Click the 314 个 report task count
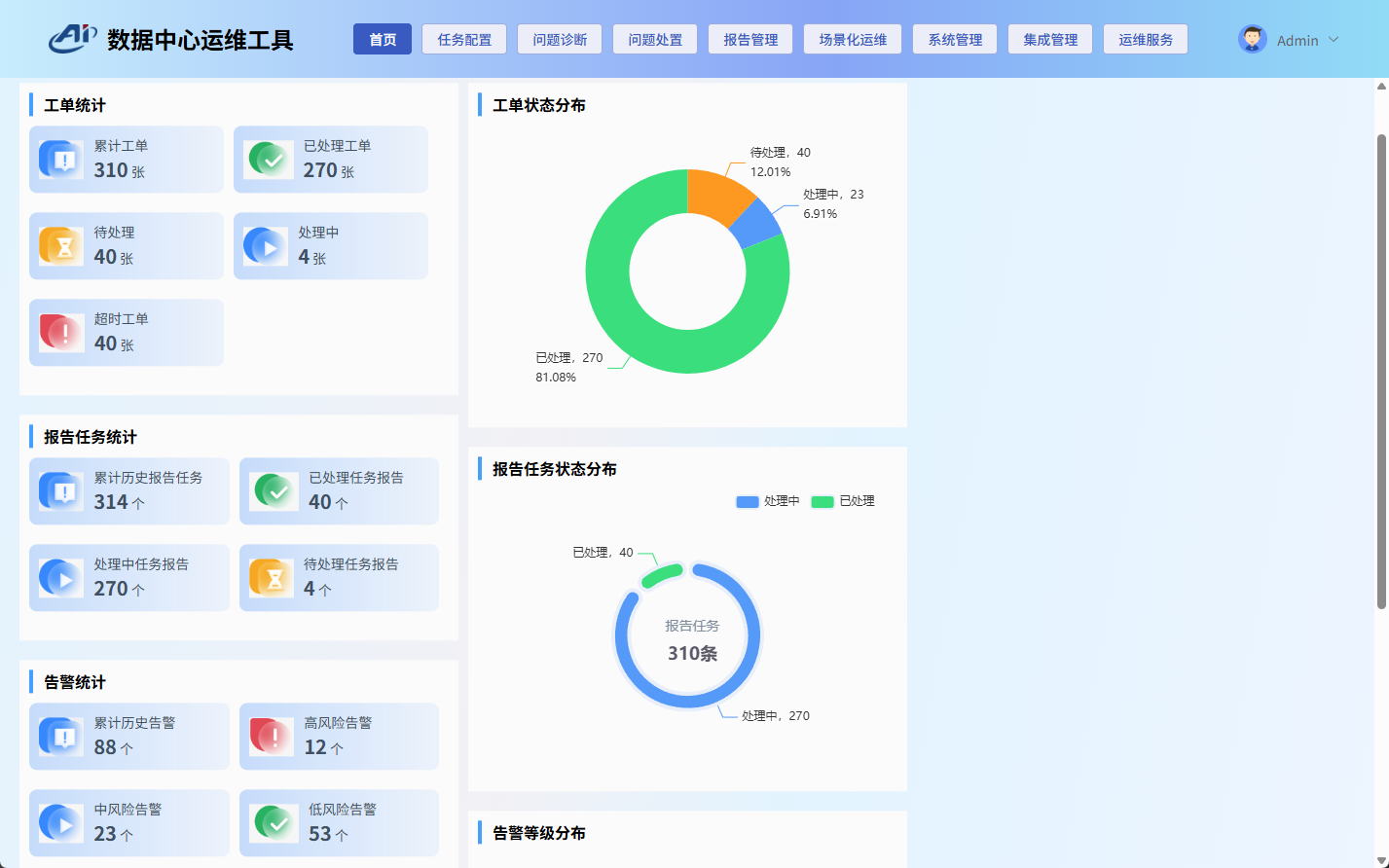 [x=119, y=502]
